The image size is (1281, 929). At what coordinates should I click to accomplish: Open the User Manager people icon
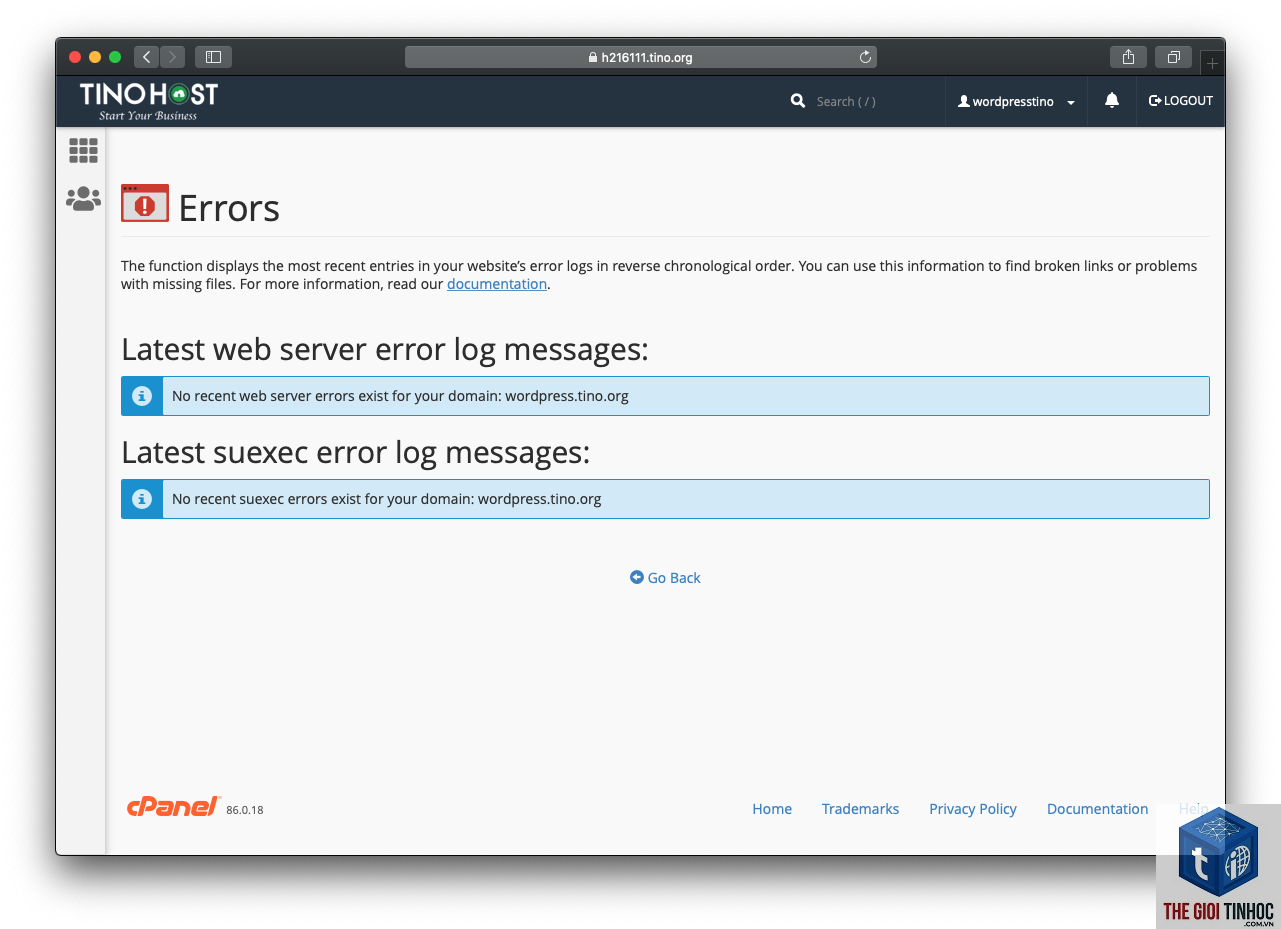pyautogui.click(x=83, y=199)
